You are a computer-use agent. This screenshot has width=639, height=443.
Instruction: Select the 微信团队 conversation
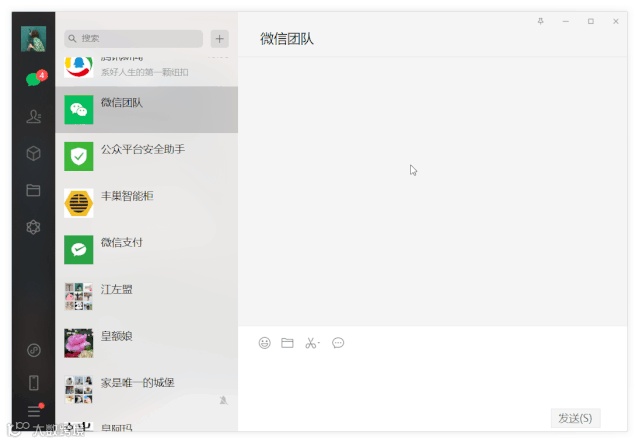(147, 110)
